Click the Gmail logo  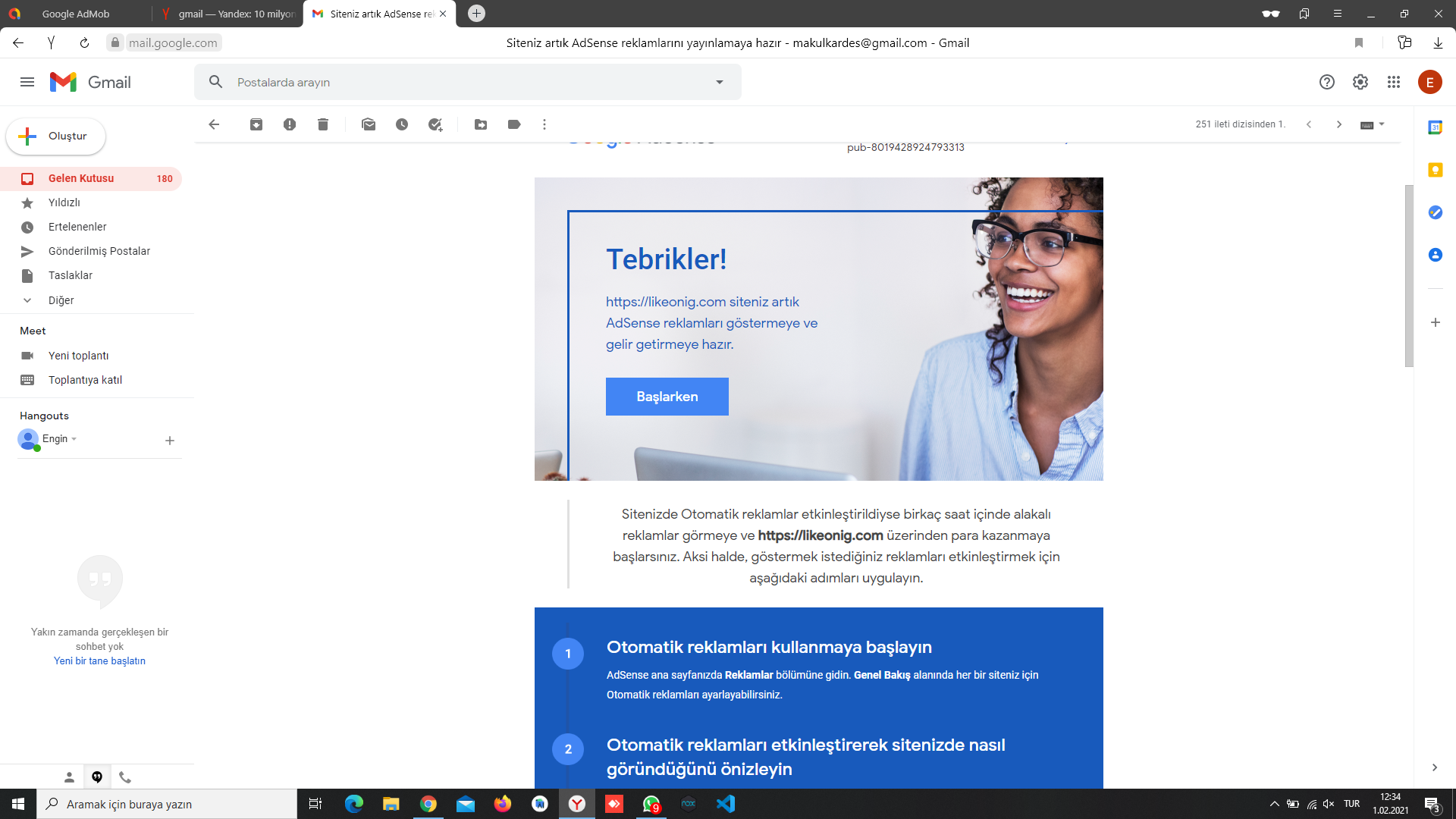90,82
